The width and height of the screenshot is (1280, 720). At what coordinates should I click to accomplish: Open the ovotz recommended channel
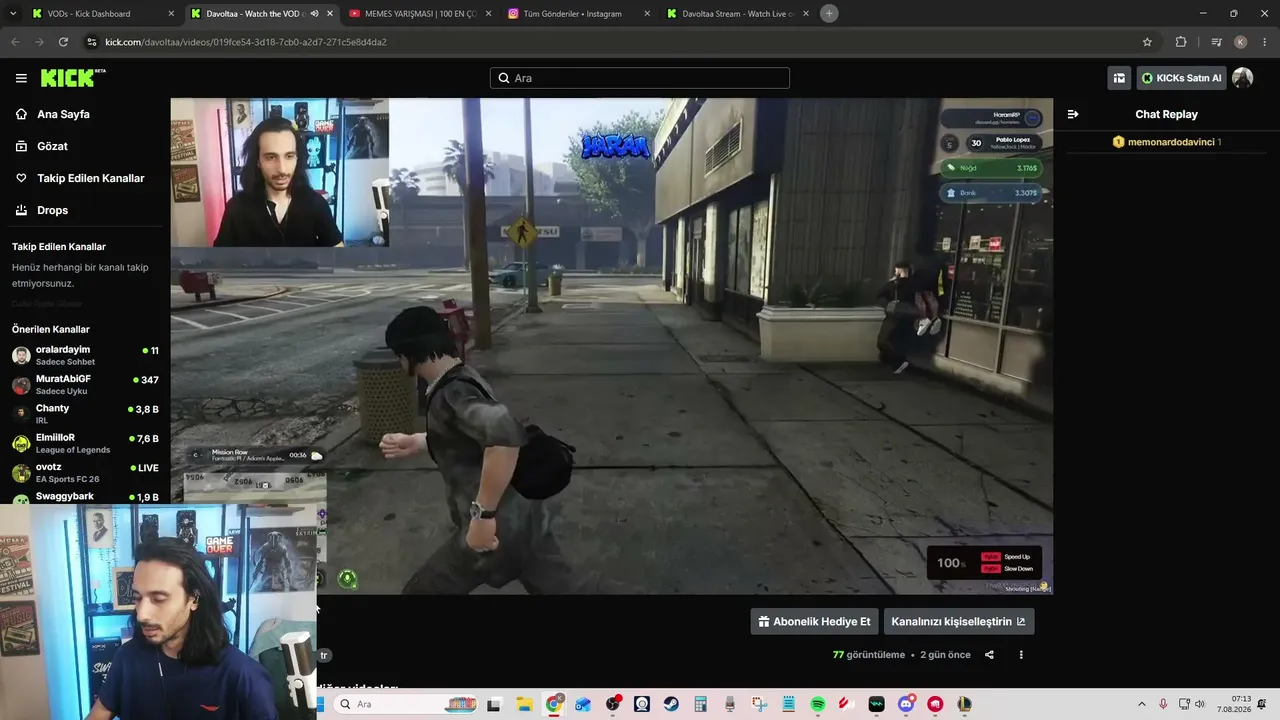pos(85,472)
